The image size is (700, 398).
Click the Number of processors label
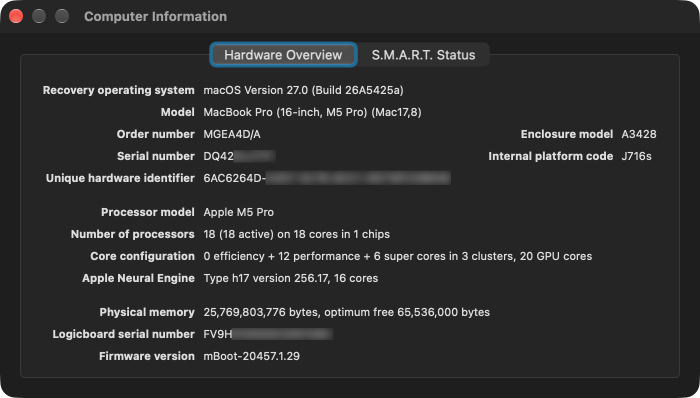133,234
